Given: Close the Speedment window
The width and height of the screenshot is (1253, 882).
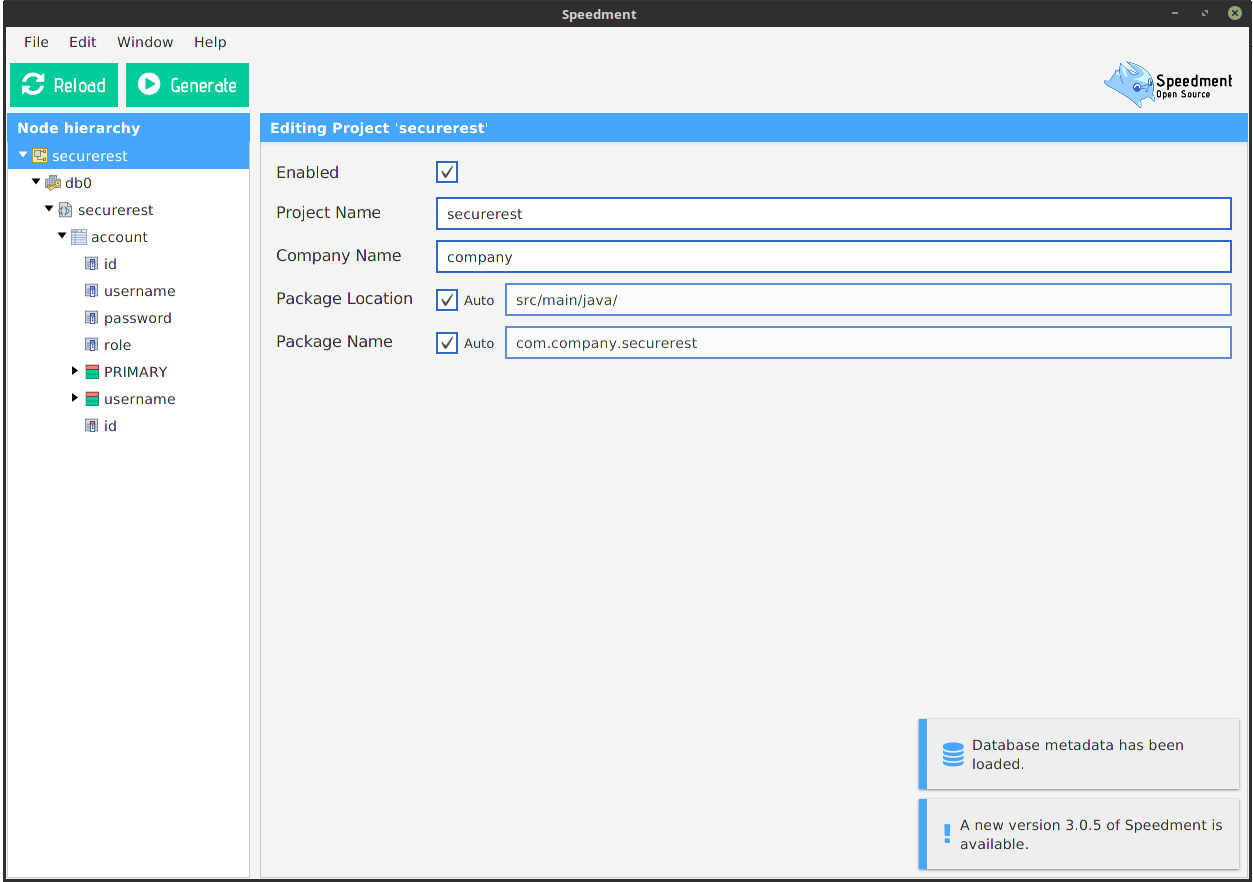Looking at the screenshot, I should coord(1235,14).
